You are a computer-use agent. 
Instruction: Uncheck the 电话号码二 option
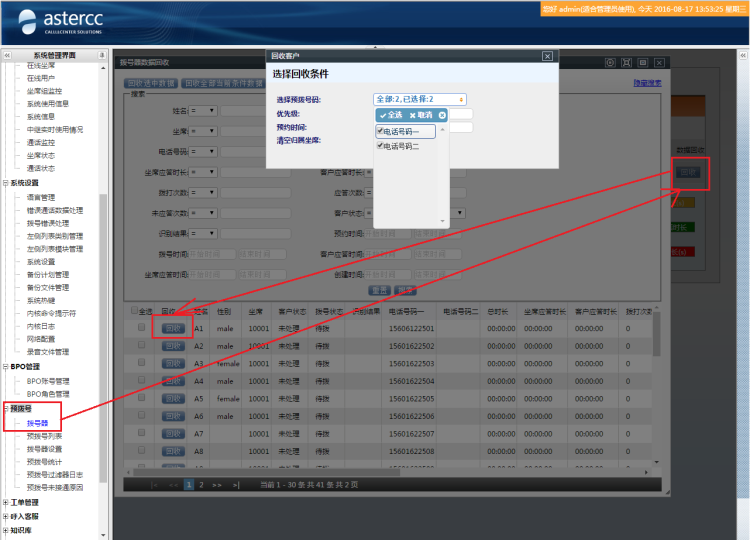[x=381, y=146]
